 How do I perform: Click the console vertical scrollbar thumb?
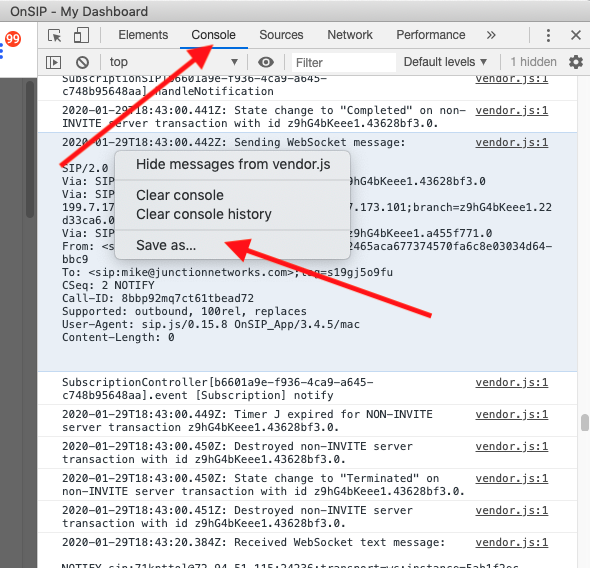[584, 422]
